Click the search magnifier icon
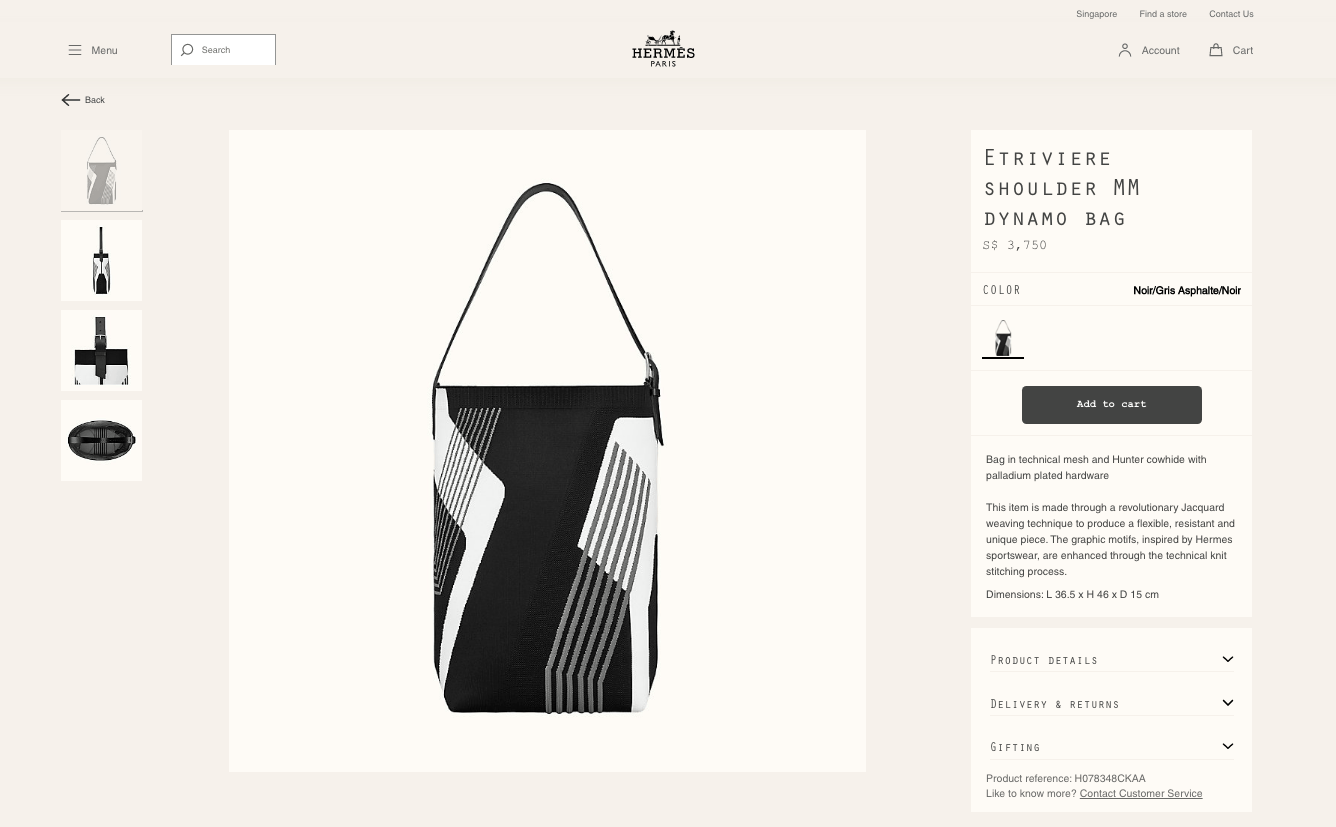The width and height of the screenshot is (1336, 827). (187, 50)
